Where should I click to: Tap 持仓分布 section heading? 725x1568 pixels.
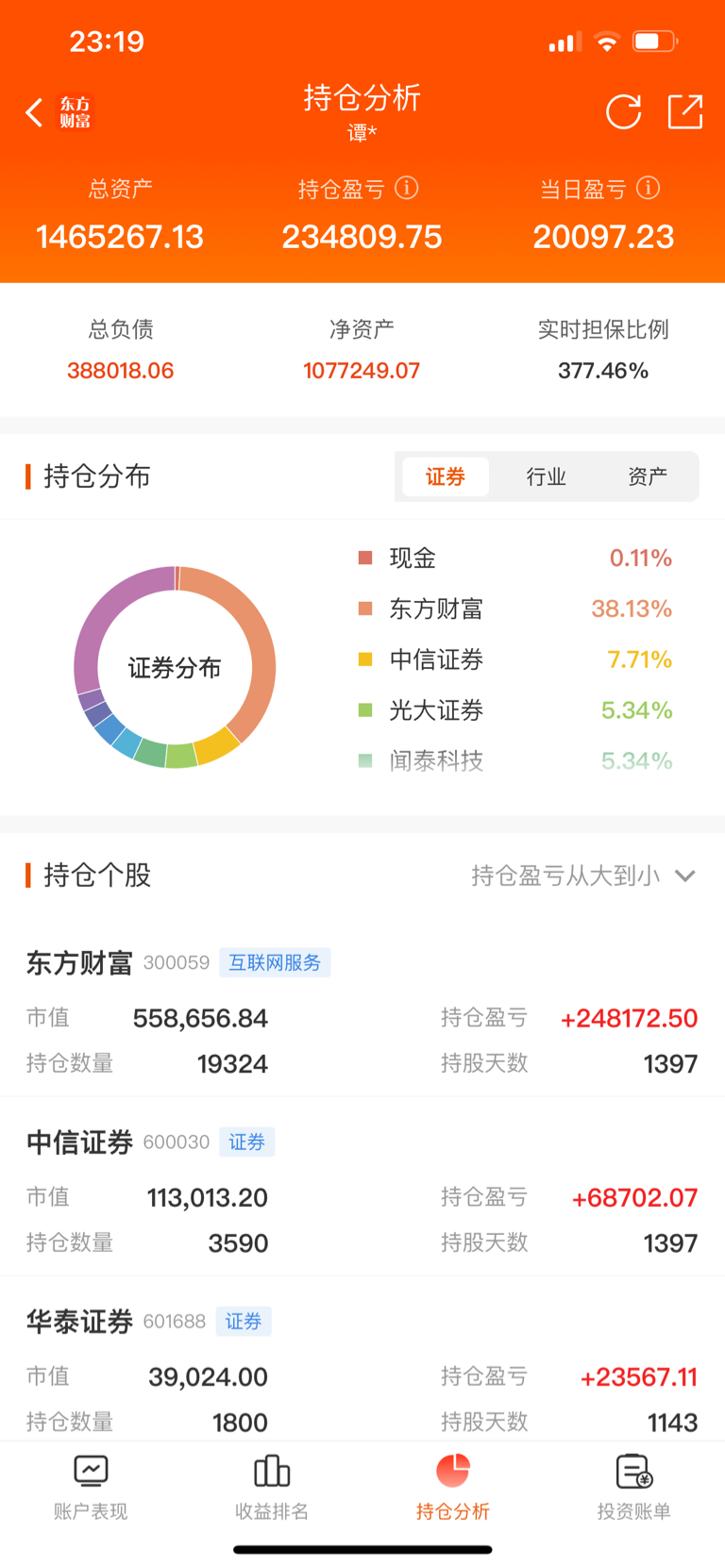pos(97,476)
